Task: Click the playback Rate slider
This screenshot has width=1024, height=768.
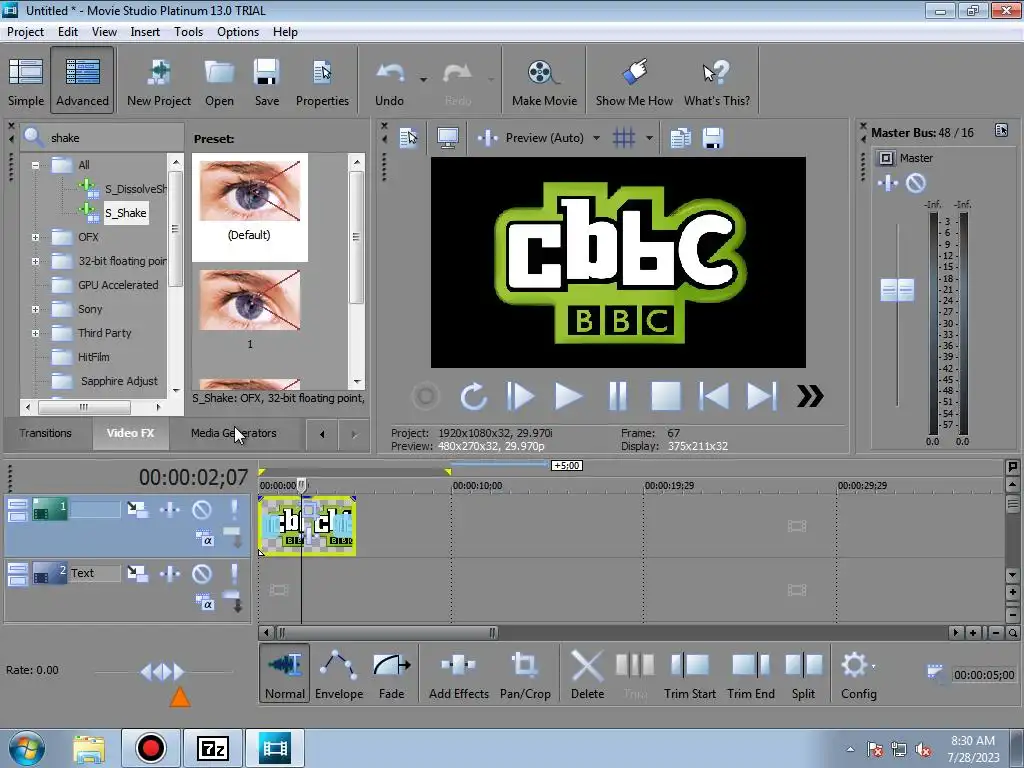Action: 163,671
